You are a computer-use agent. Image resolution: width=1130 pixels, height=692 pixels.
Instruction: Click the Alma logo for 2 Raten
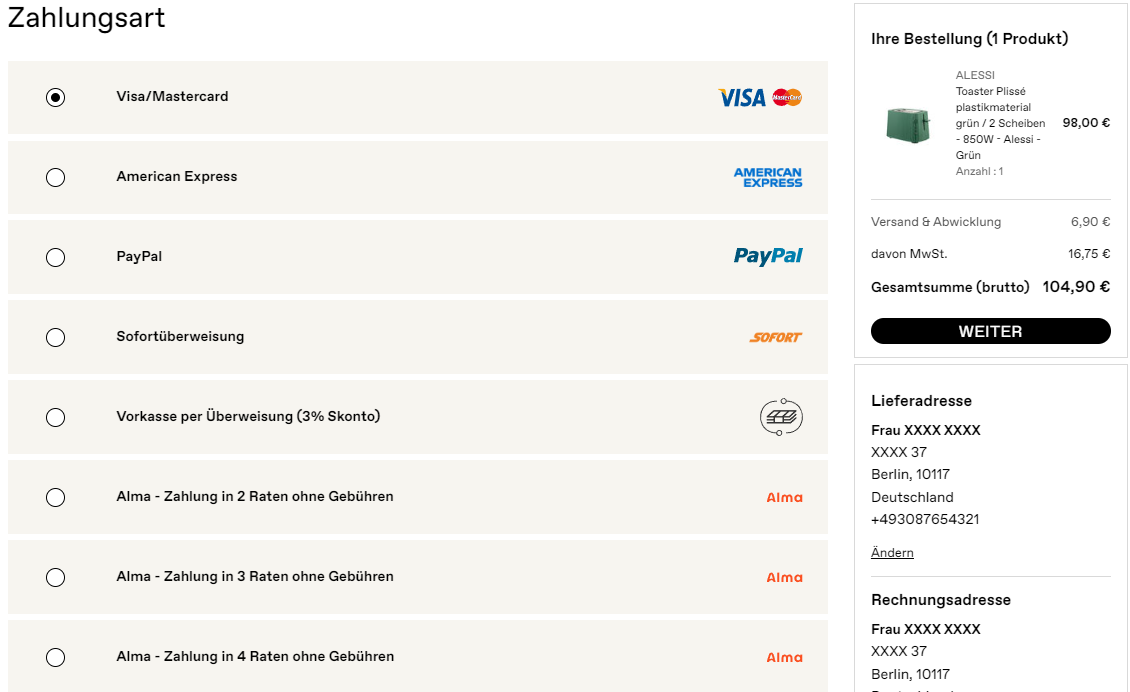784,497
